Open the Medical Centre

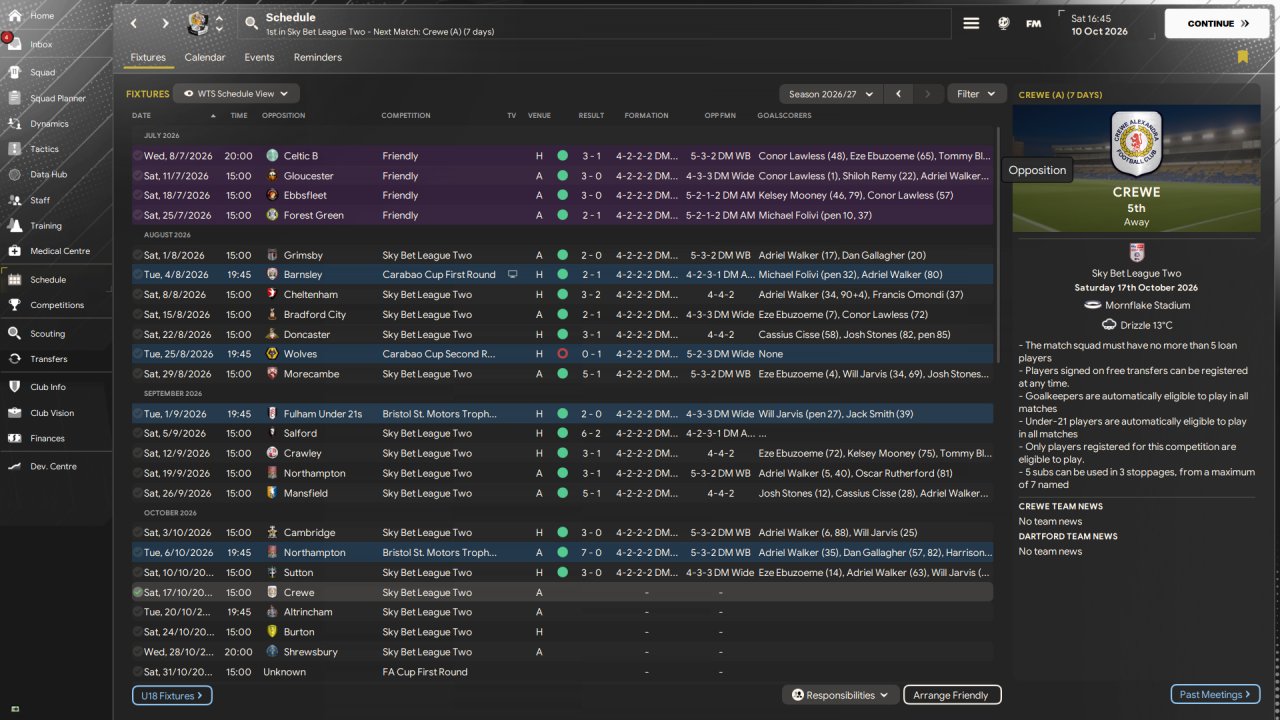coord(59,251)
